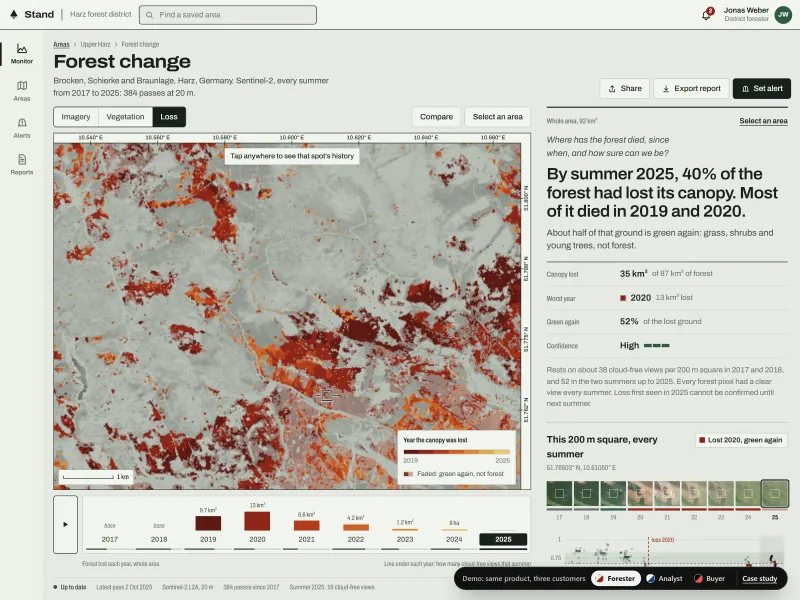Viewport: 800px width, 600px height.
Task: Open the Monitor section in sidebar
Action: pos(21,54)
